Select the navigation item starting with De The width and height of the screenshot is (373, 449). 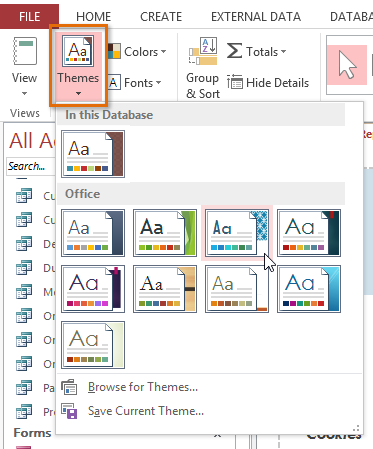tap(35, 244)
